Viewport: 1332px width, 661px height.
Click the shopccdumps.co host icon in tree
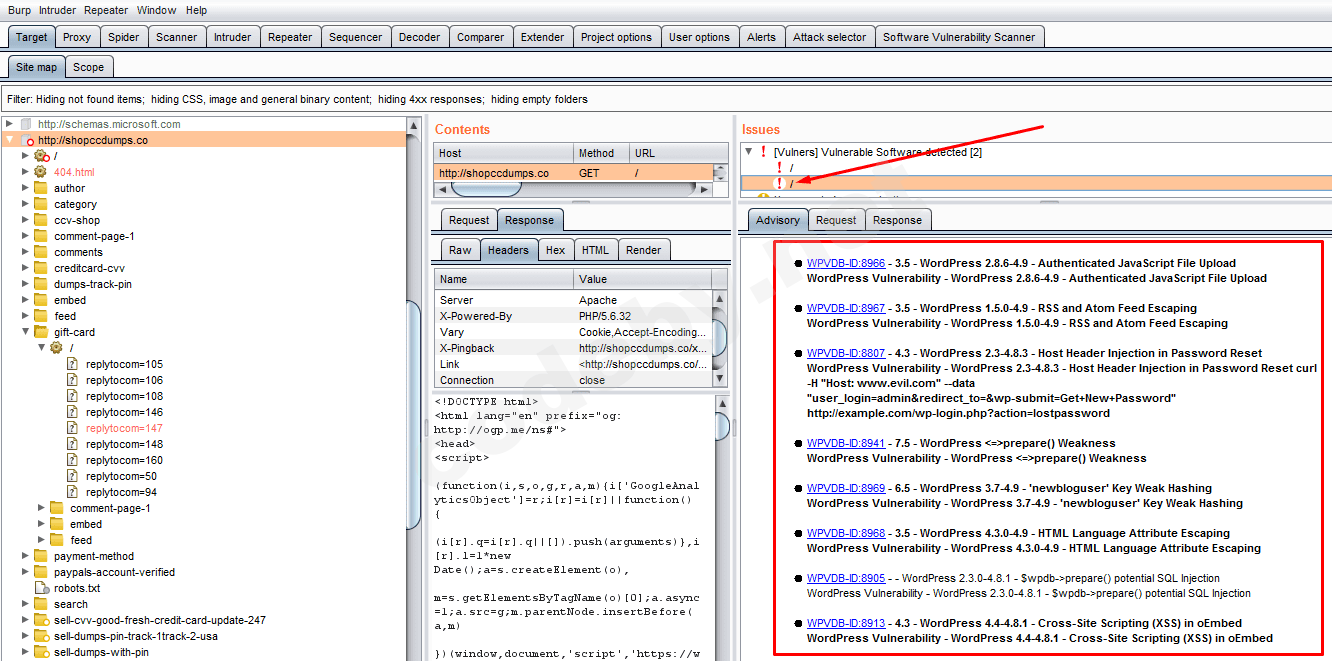coord(27,140)
